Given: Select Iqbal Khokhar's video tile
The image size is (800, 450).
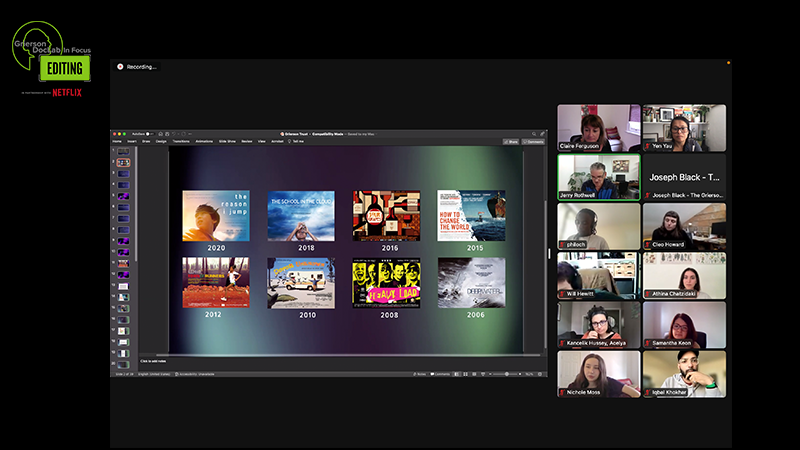Looking at the screenshot, I should 684,374.
